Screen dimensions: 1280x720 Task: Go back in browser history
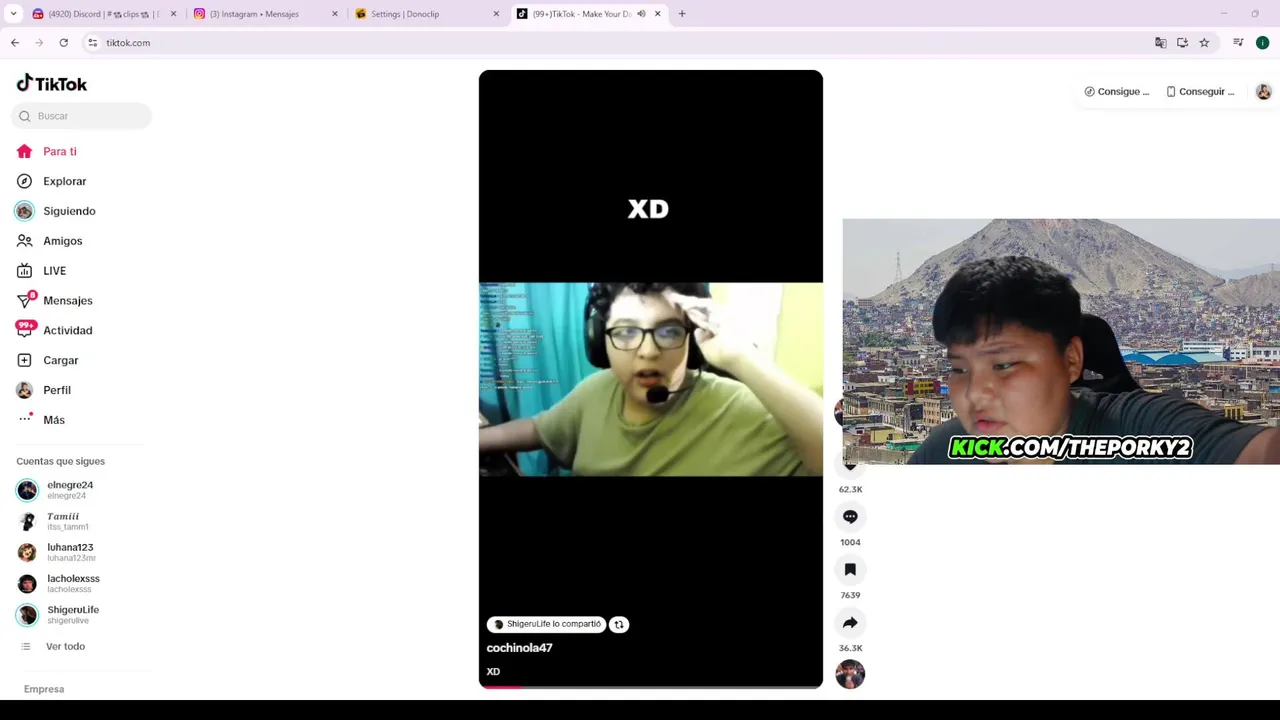click(x=15, y=43)
